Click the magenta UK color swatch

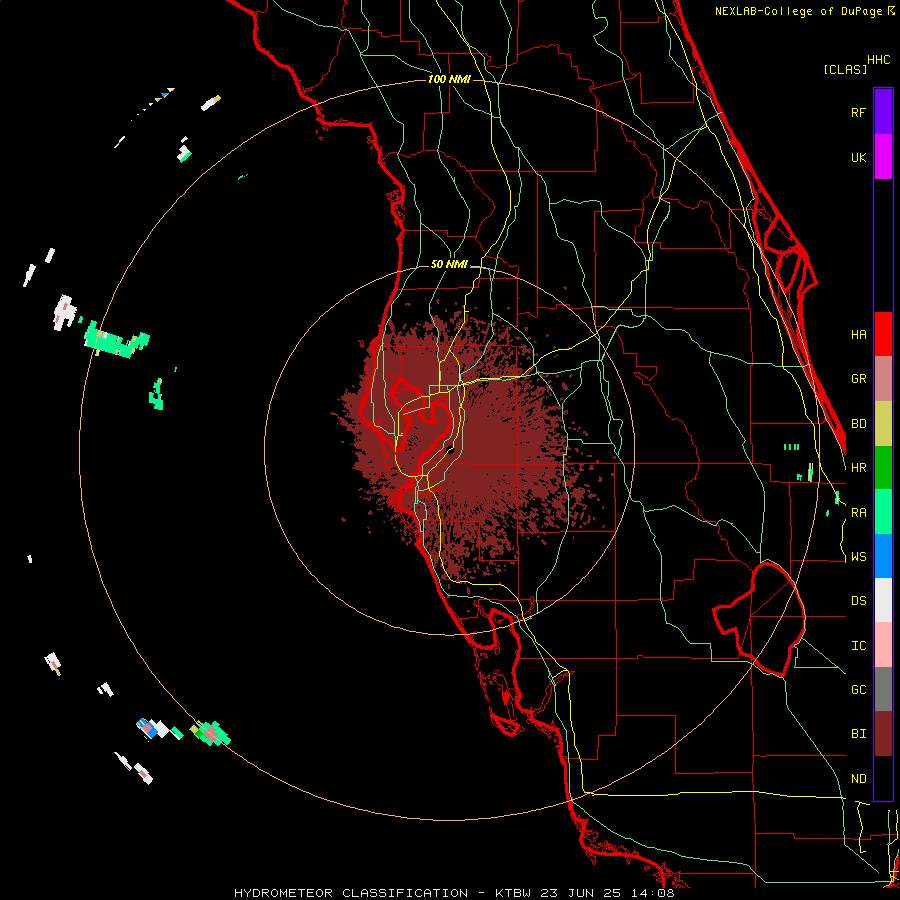pos(883,157)
